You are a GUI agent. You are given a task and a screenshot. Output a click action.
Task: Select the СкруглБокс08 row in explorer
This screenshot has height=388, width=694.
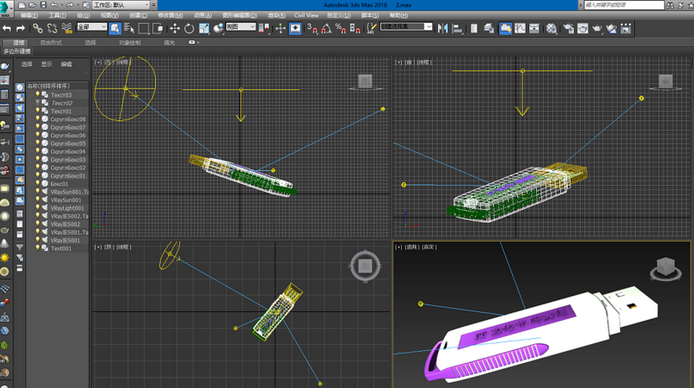pos(58,119)
